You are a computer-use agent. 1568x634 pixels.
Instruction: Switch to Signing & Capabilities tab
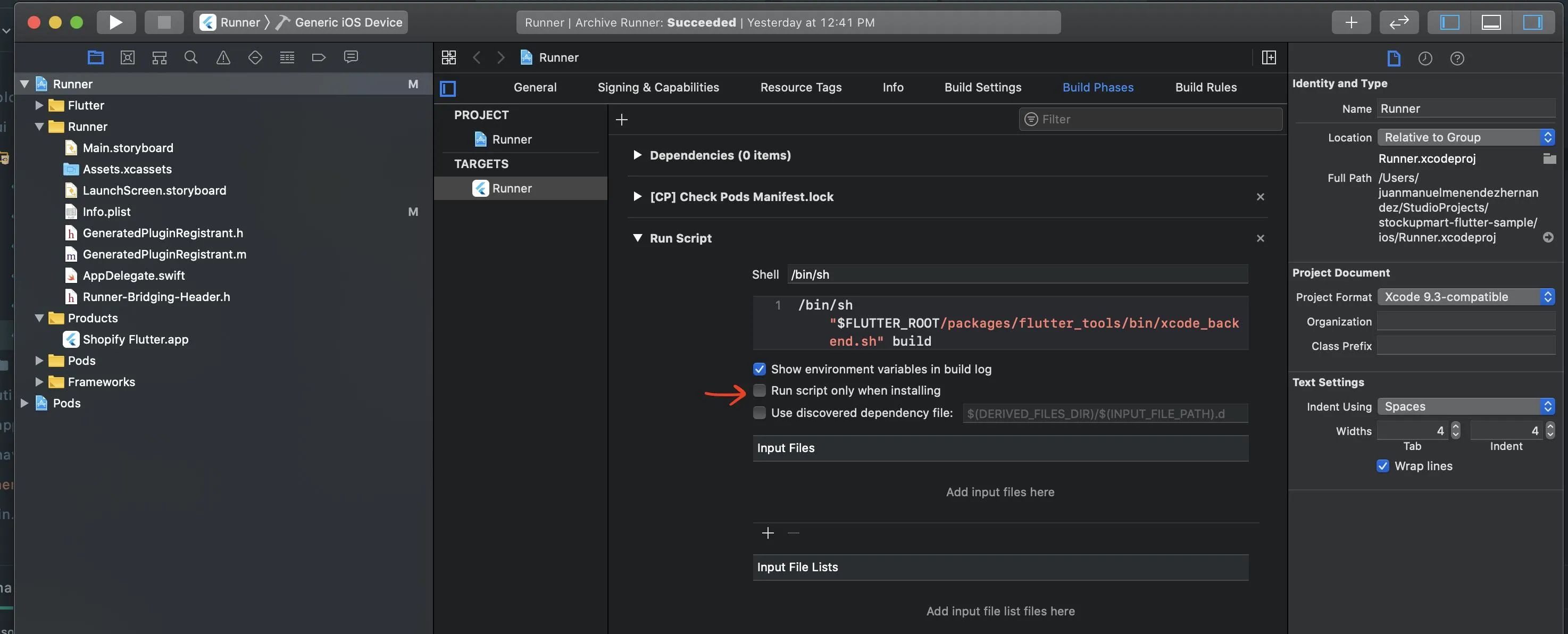tap(658, 87)
